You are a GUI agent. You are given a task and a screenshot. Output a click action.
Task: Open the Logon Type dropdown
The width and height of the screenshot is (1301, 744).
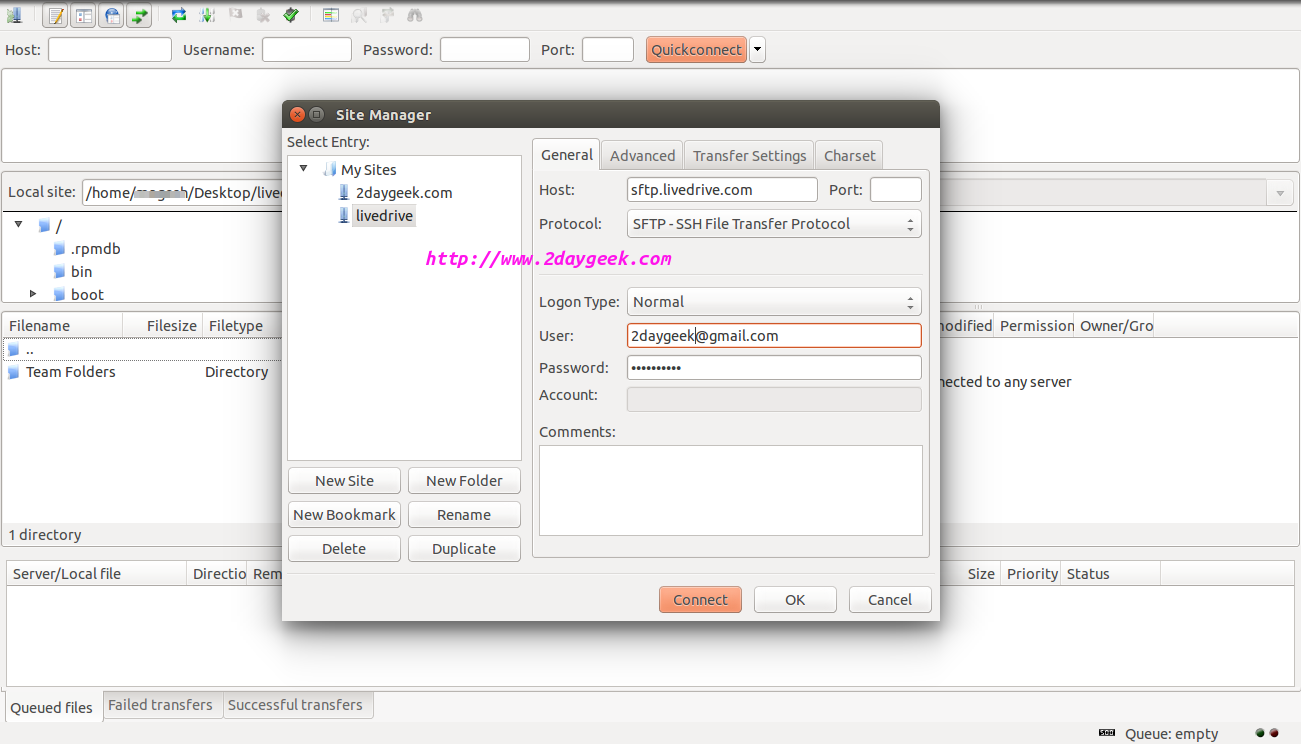point(774,302)
